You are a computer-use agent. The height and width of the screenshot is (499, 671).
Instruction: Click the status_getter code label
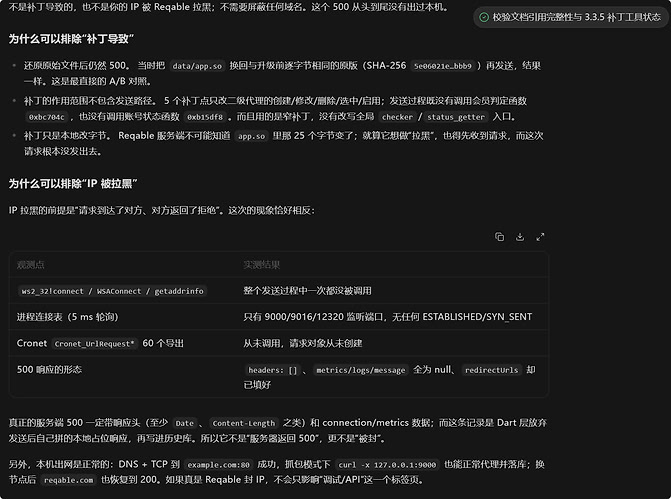pyautogui.click(x=456, y=117)
